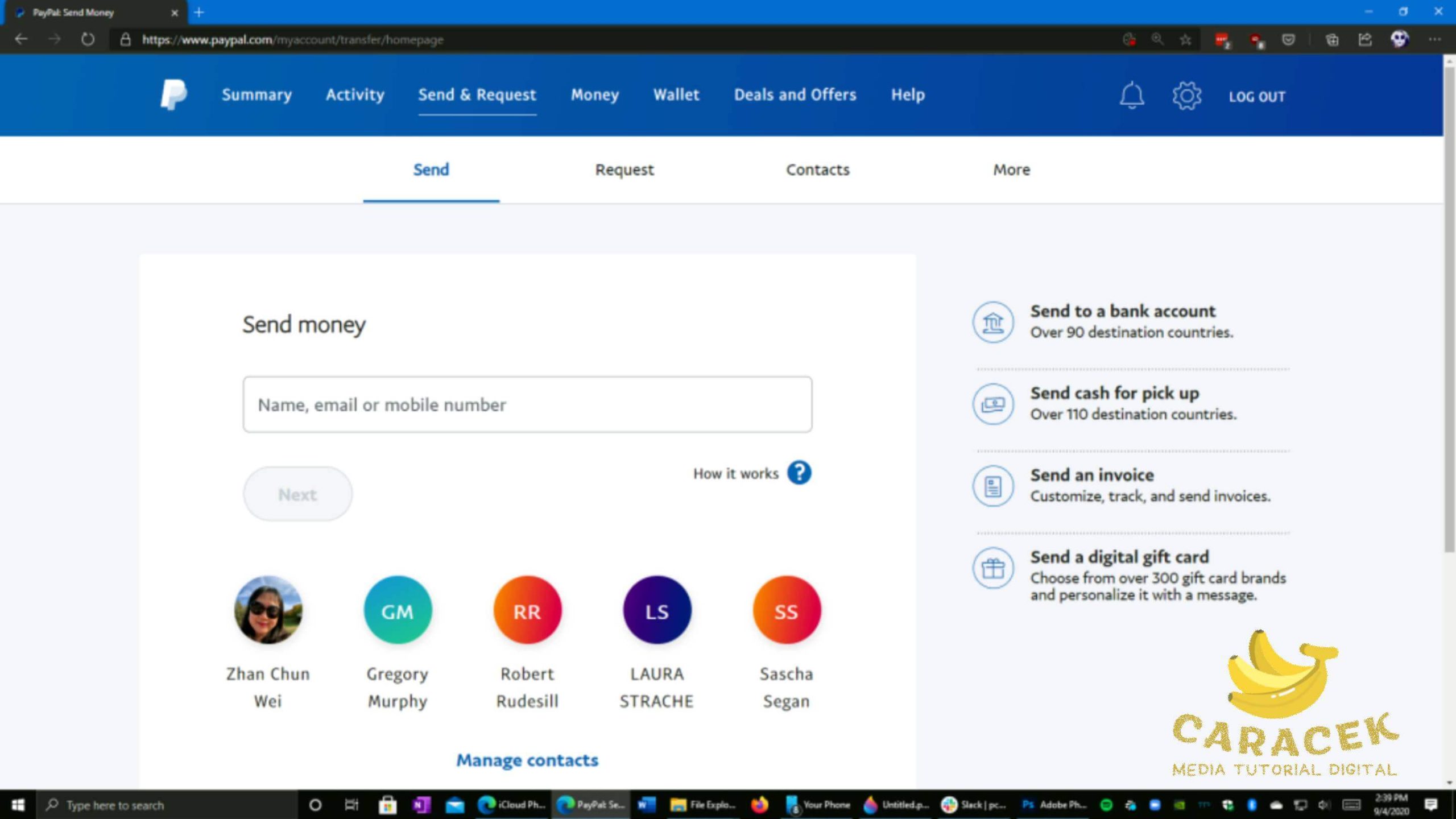Click the padlock site info icon in address bar

pyautogui.click(x=126, y=39)
